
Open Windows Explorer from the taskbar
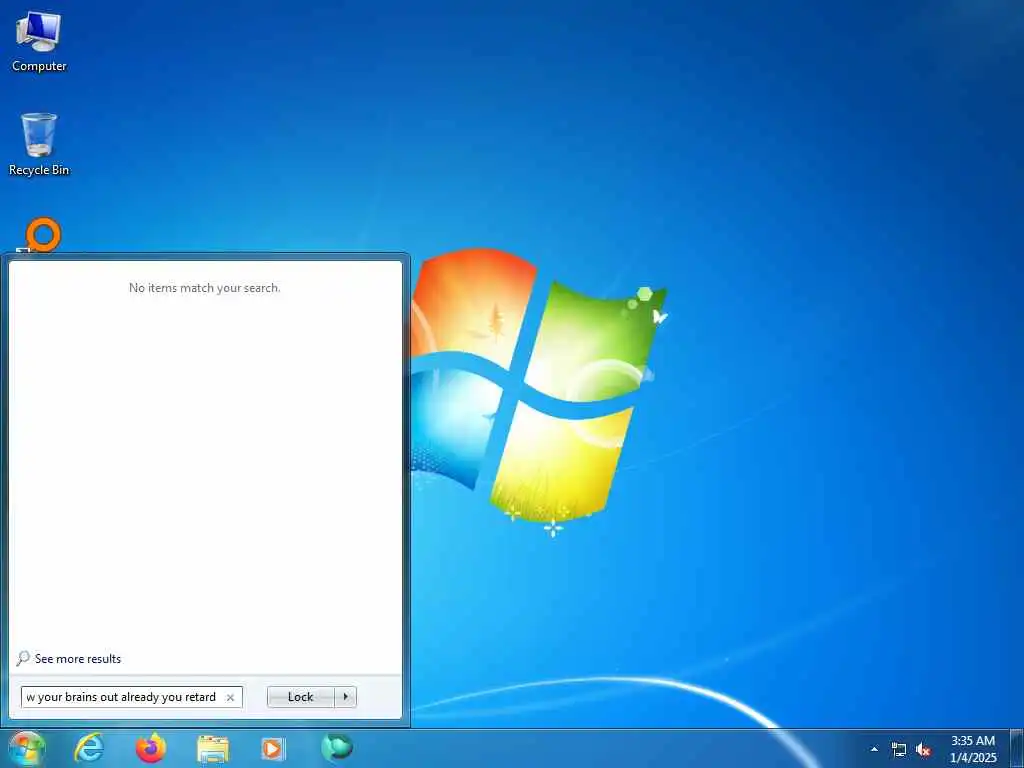pos(213,749)
